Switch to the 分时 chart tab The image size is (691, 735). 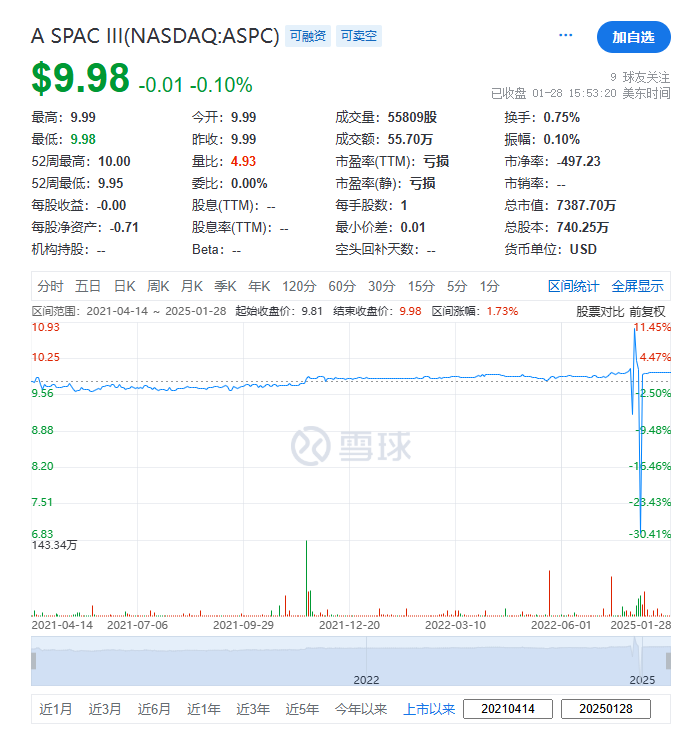point(50,286)
